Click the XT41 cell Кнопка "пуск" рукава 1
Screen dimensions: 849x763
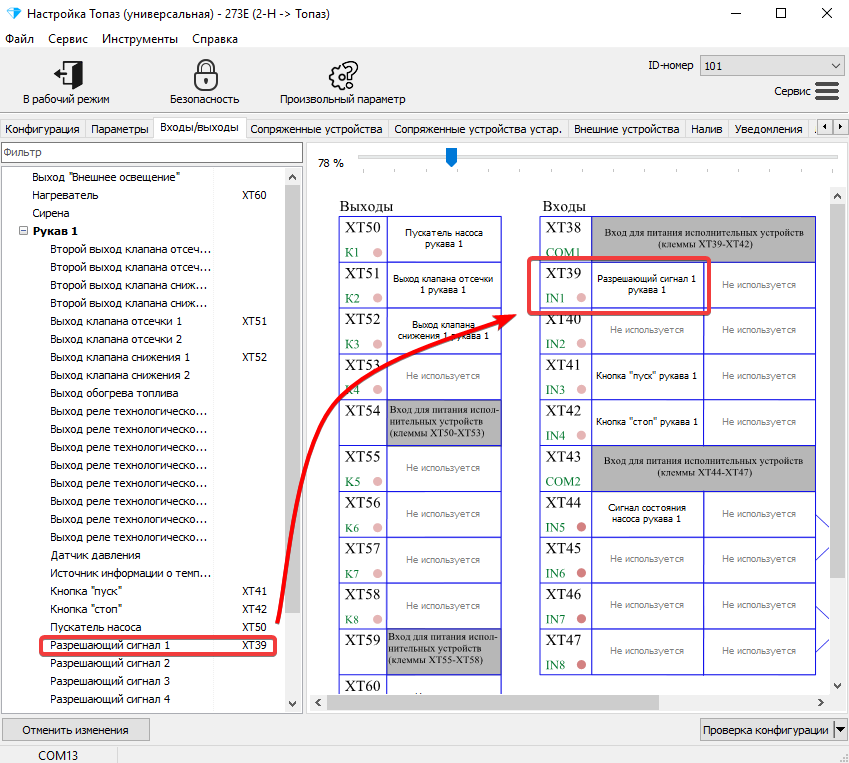tap(647, 376)
